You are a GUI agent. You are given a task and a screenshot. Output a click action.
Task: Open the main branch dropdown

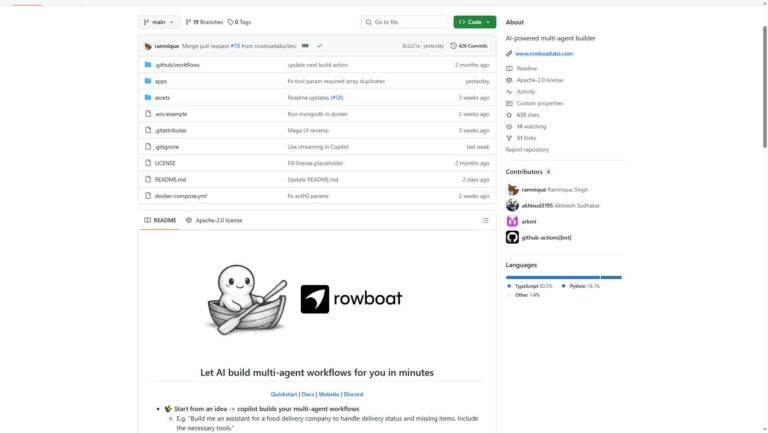pos(159,22)
